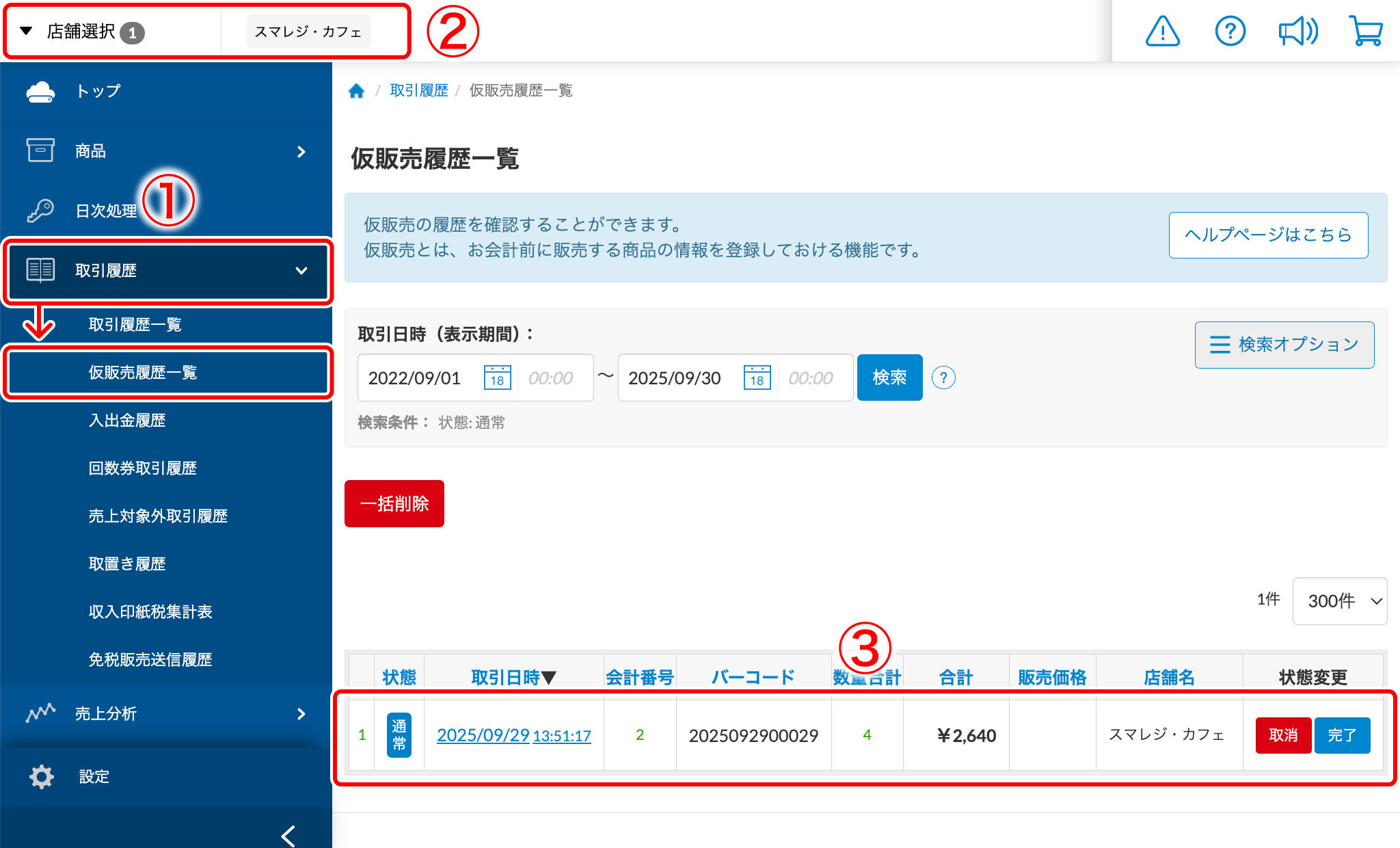Click the warning alert triangle icon

[1162, 31]
